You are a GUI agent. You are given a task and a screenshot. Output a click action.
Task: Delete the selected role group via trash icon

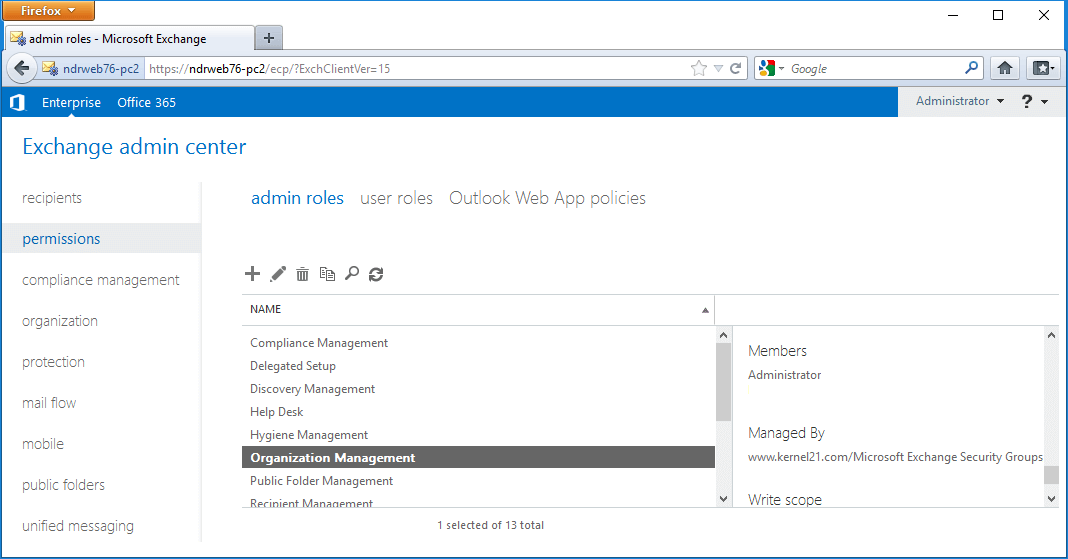(302, 274)
